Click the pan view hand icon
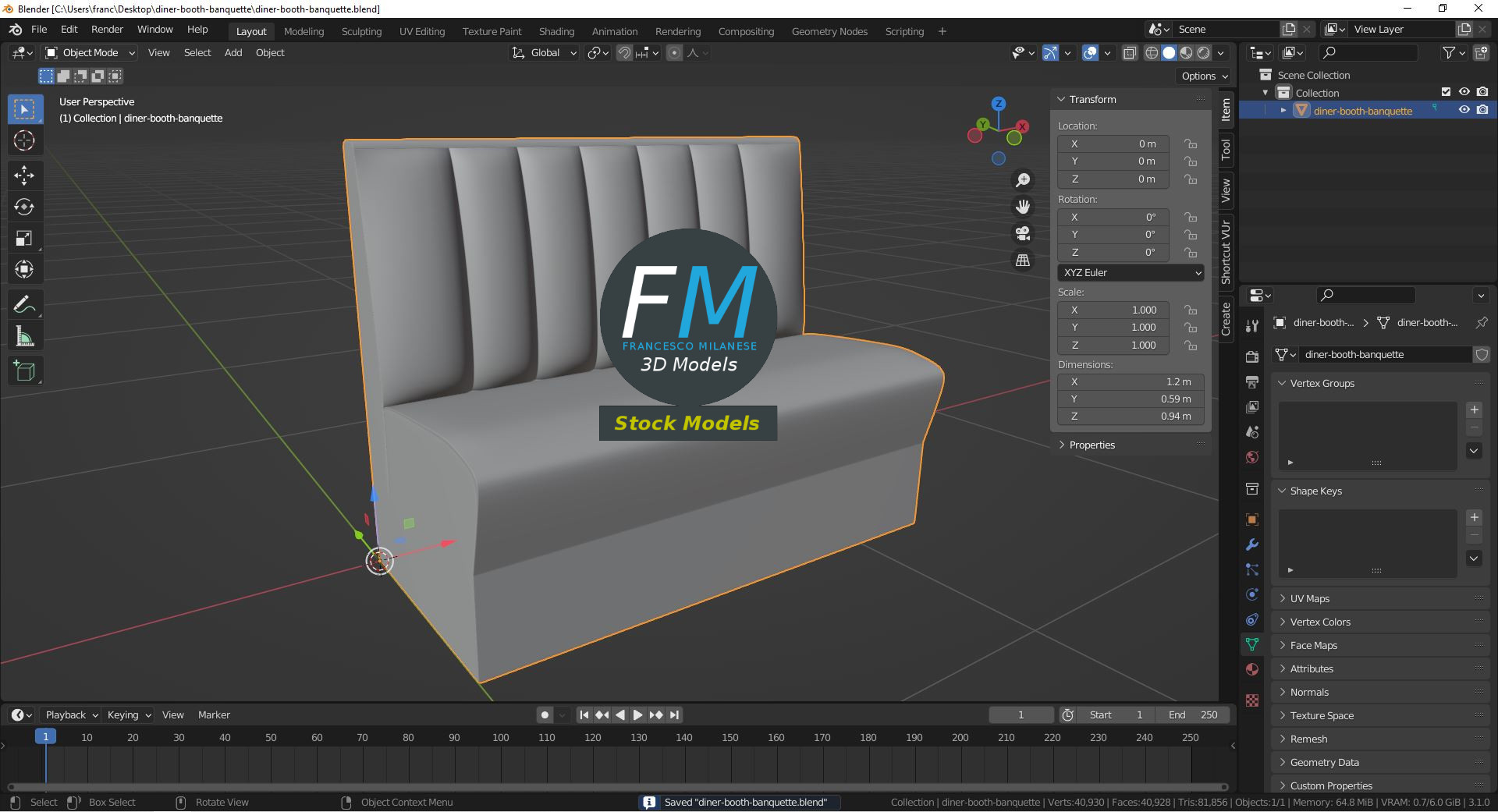 tap(1023, 207)
